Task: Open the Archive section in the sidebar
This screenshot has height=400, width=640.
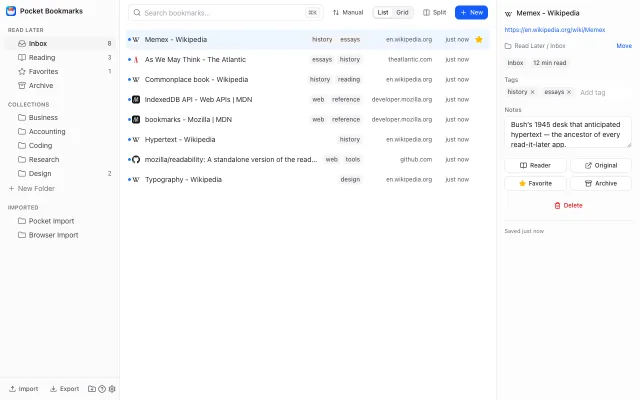Action: pyautogui.click(x=60, y=85)
